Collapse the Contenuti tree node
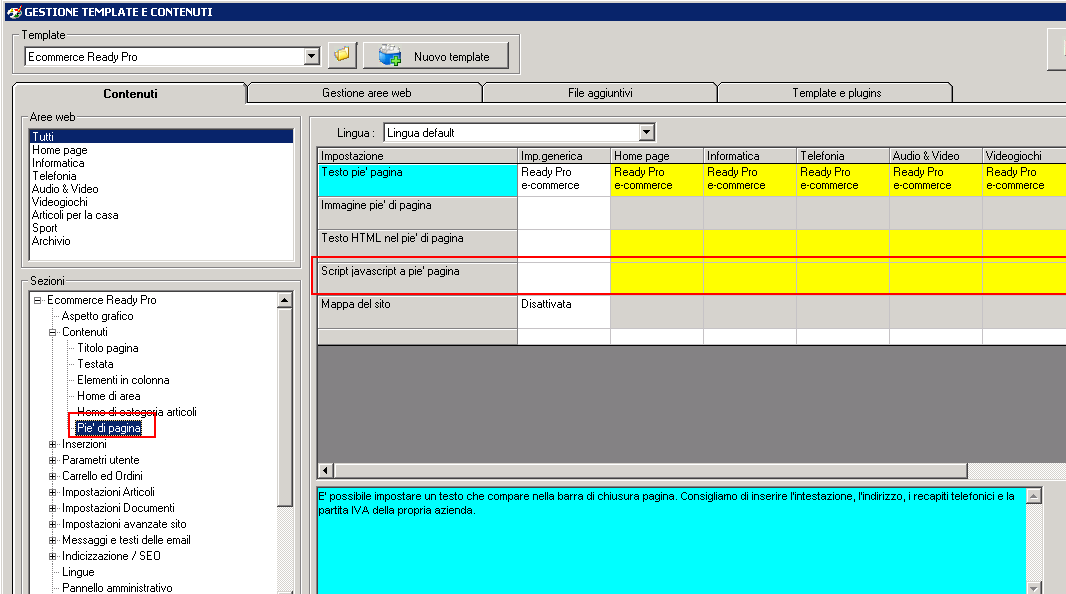Screen dimensions: 1066x594 click(52, 332)
